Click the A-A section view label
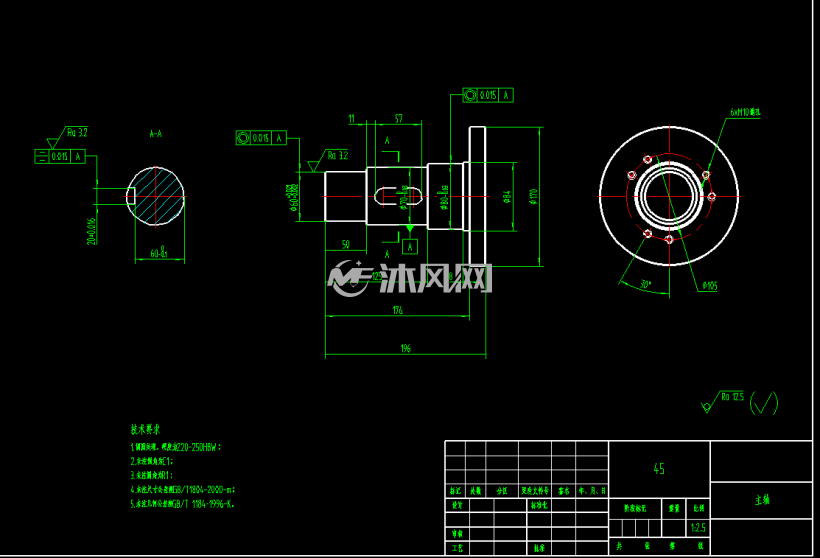This screenshot has width=820, height=558. coord(156,134)
